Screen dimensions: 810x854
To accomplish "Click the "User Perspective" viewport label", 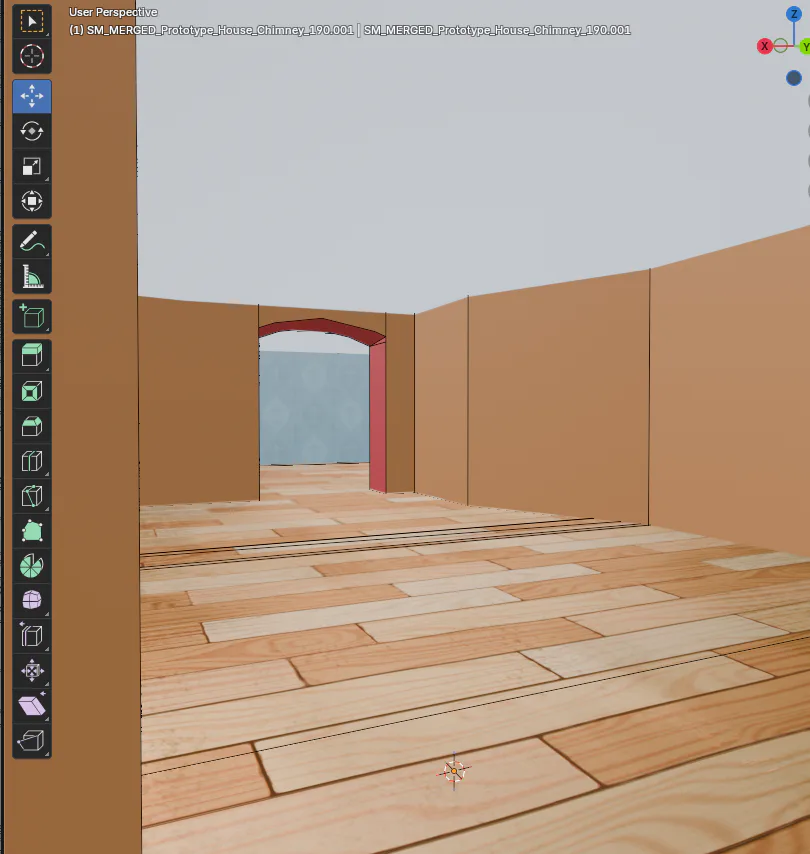I will click(113, 12).
